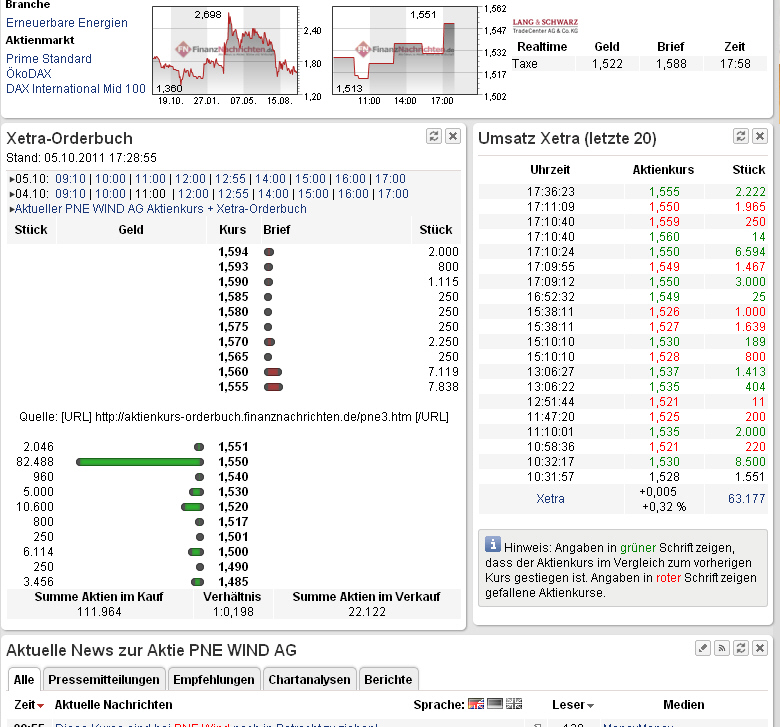The image size is (780, 727).
Task: Click bid price 1,485 in orderbook
Action: (x=233, y=581)
